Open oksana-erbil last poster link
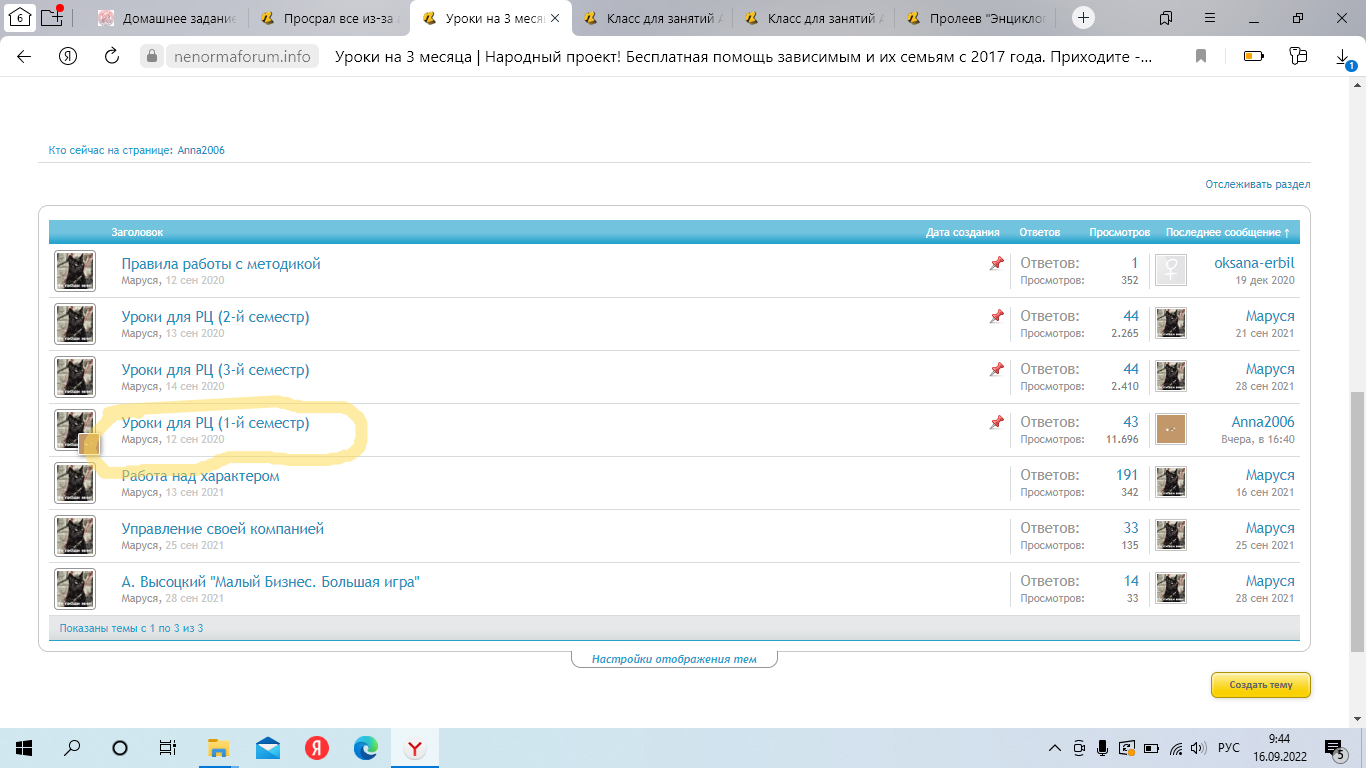The height and width of the screenshot is (768, 1366). (1254, 263)
